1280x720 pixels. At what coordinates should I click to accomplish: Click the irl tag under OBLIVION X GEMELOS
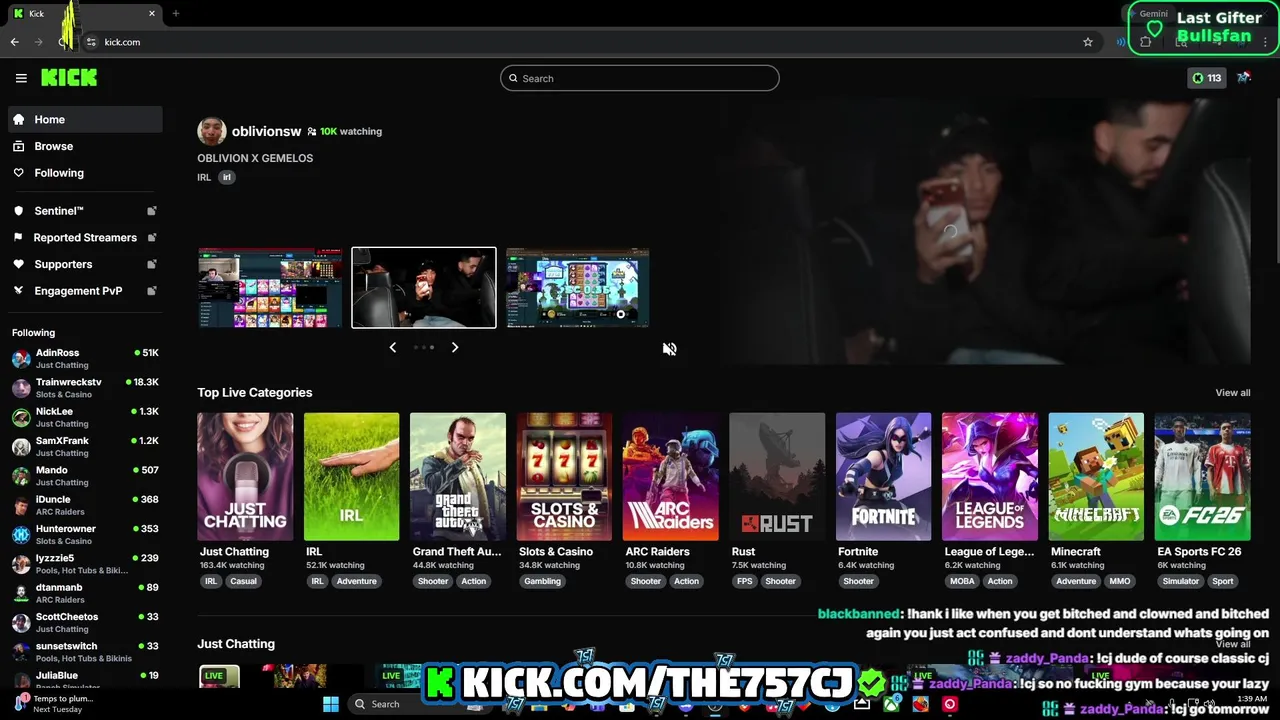pyautogui.click(x=226, y=177)
